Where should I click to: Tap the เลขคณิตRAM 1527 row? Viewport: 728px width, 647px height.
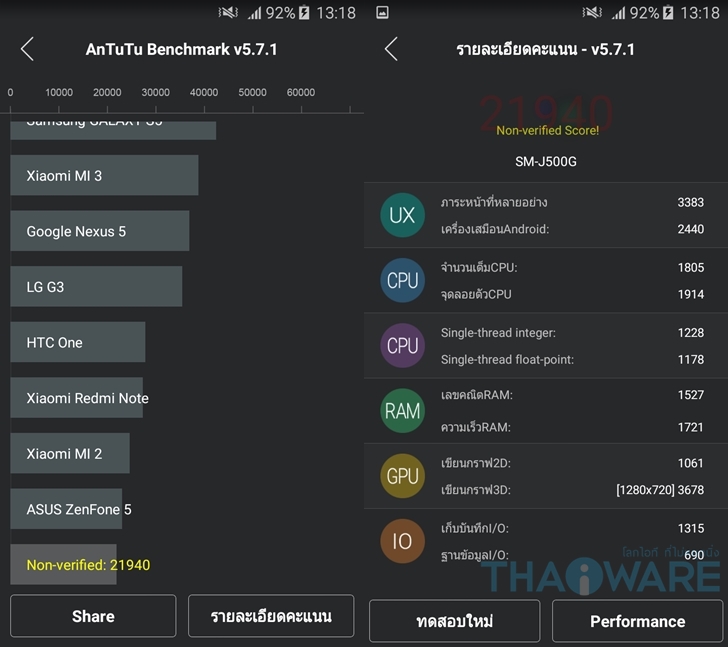pos(572,395)
